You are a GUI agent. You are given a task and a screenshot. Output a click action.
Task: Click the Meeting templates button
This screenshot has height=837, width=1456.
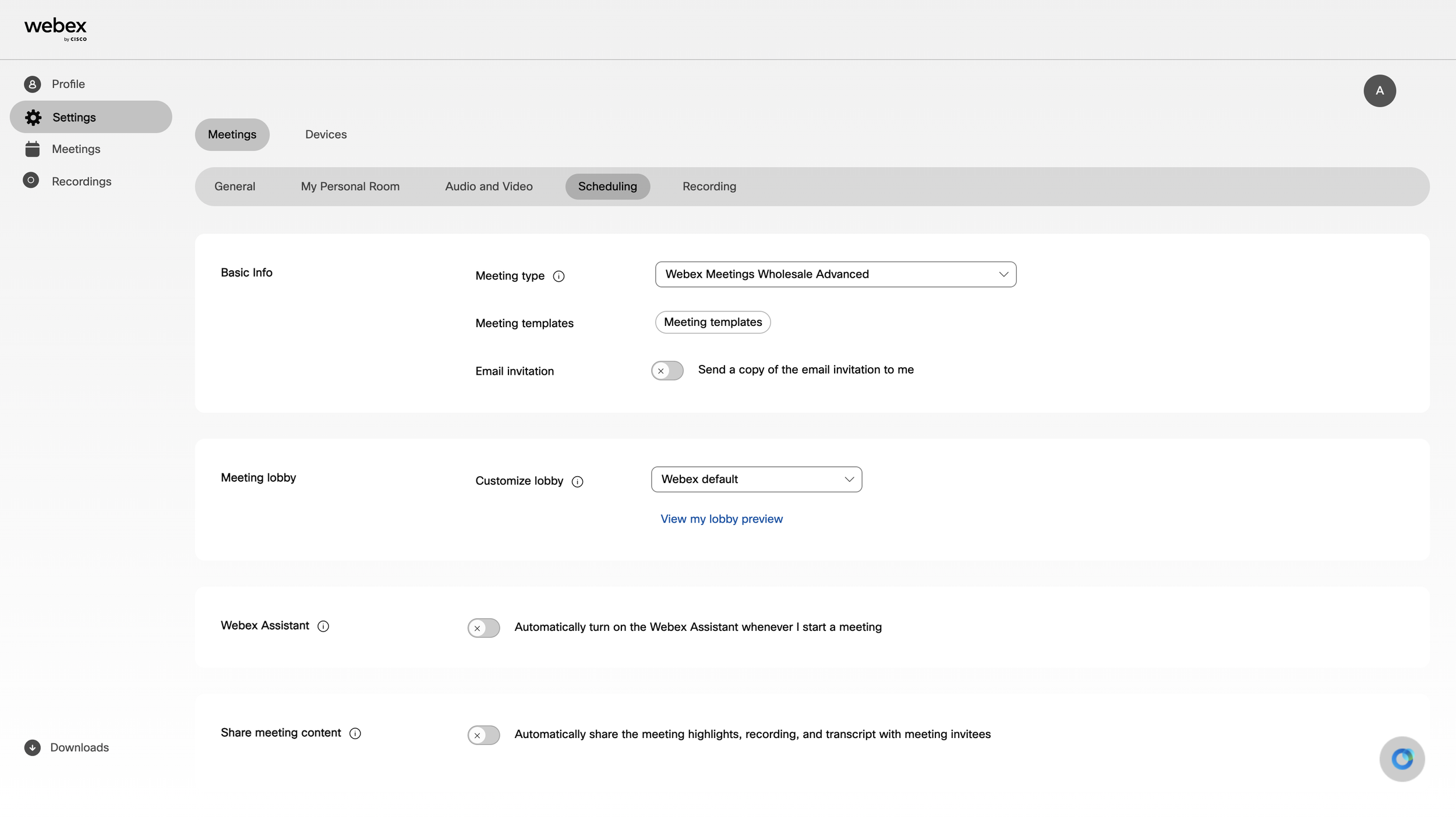pyautogui.click(x=713, y=322)
